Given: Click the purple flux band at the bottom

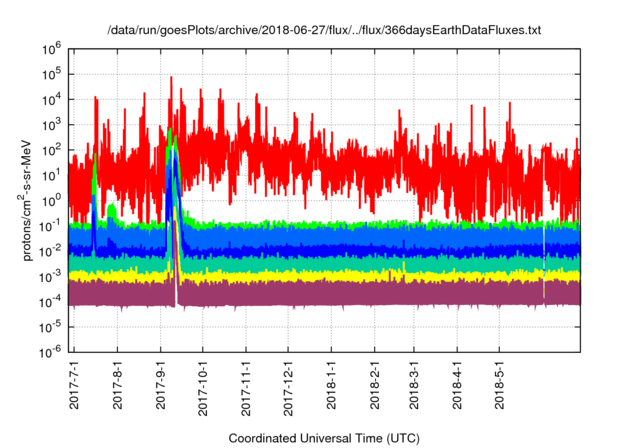Looking at the screenshot, I should pyautogui.click(x=324, y=294).
